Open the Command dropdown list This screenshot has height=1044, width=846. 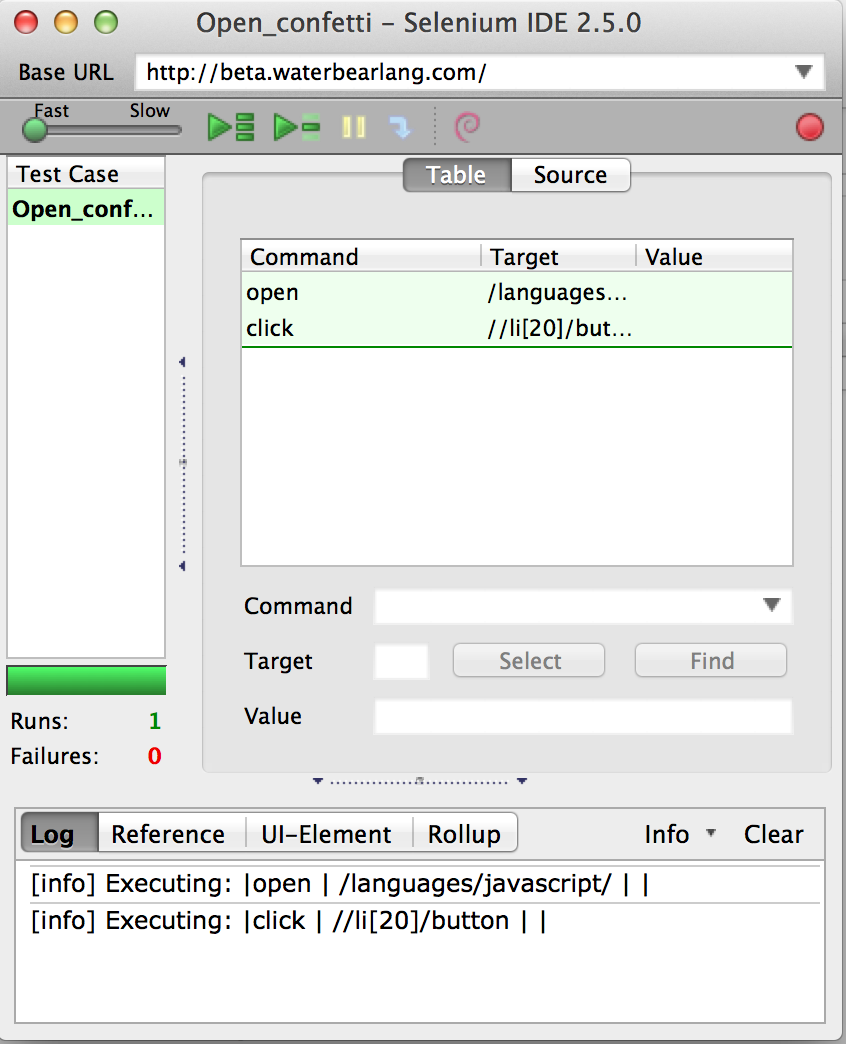click(771, 606)
